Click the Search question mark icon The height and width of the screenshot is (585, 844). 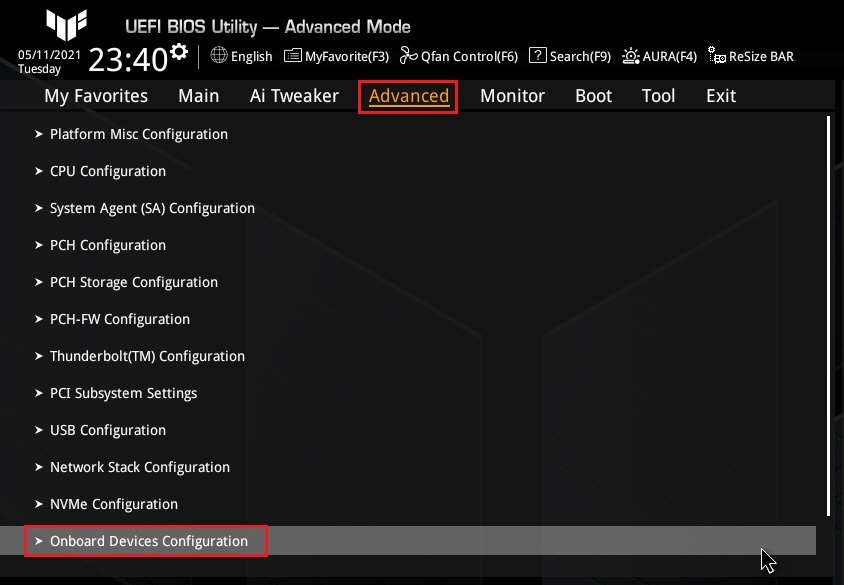click(538, 55)
